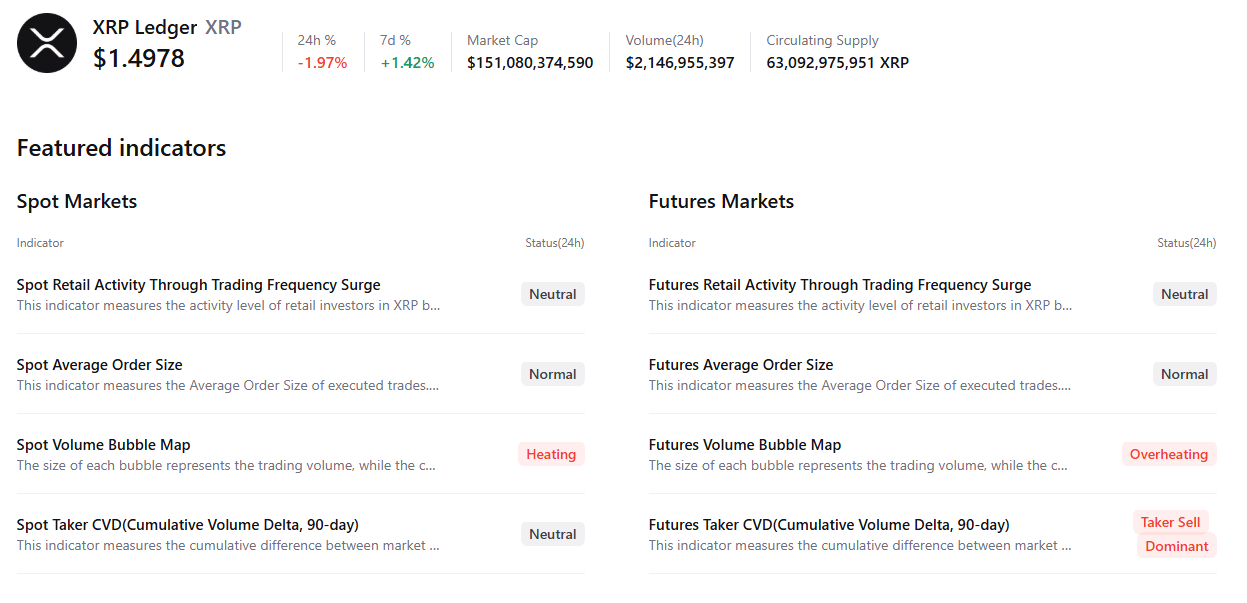Click the Futures Volume Bubble Map description text
1247x603 pixels.
click(x=858, y=465)
